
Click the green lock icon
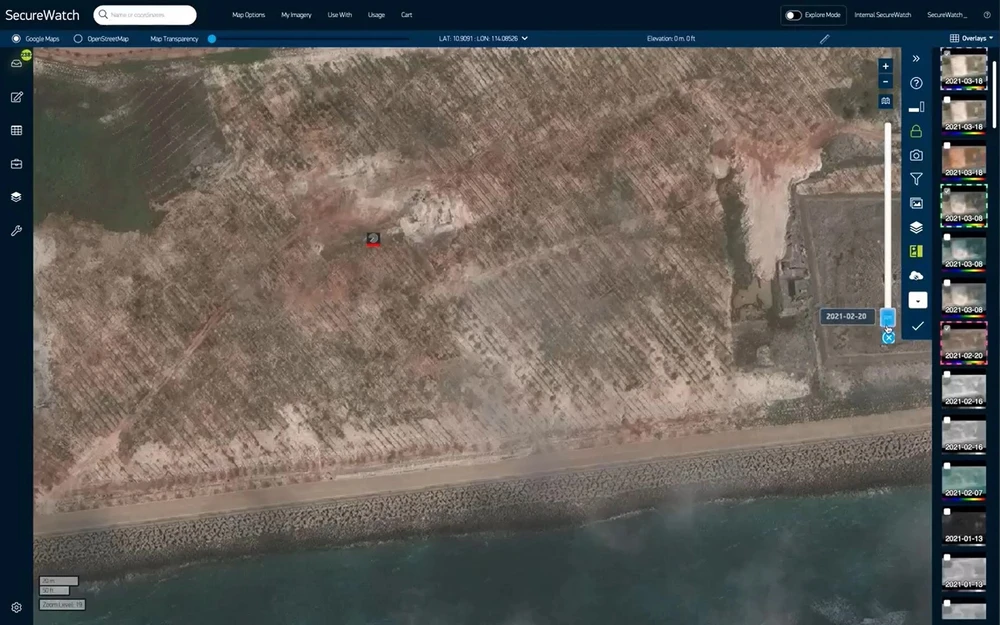pos(916,131)
